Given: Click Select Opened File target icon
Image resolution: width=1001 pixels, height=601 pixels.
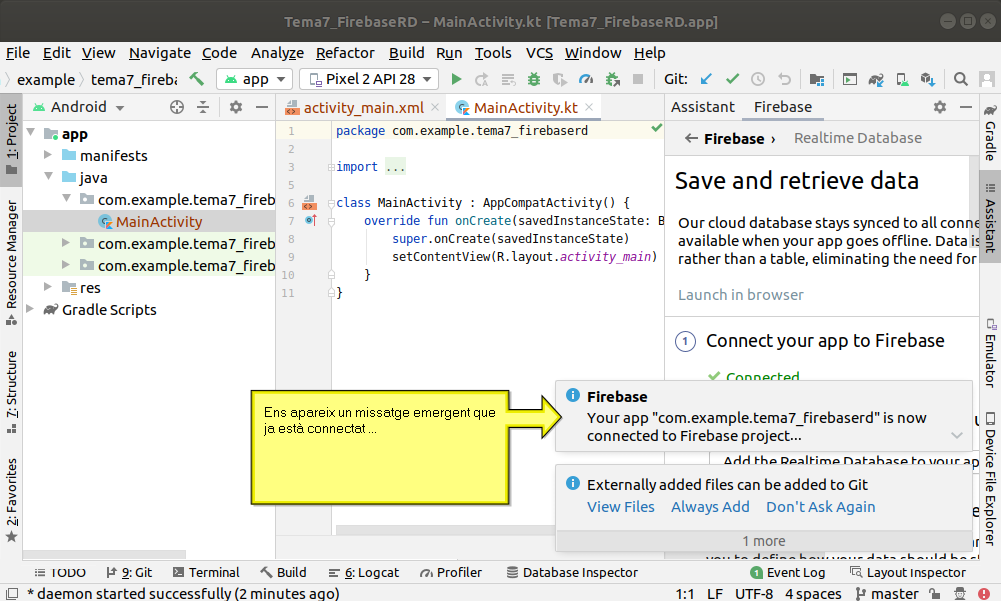Looking at the screenshot, I should click(x=177, y=107).
